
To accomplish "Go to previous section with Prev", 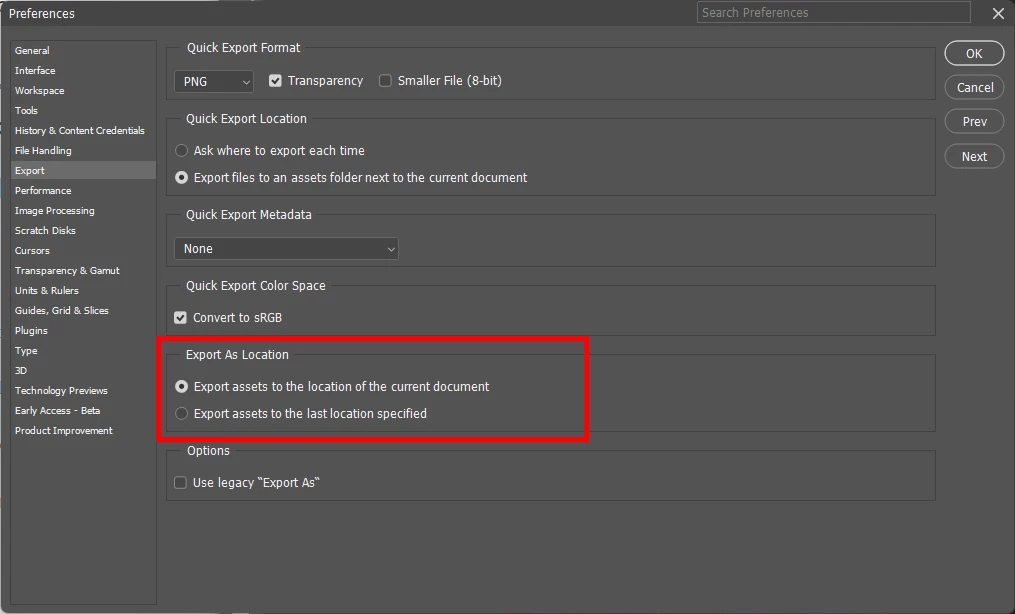I will [974, 122].
